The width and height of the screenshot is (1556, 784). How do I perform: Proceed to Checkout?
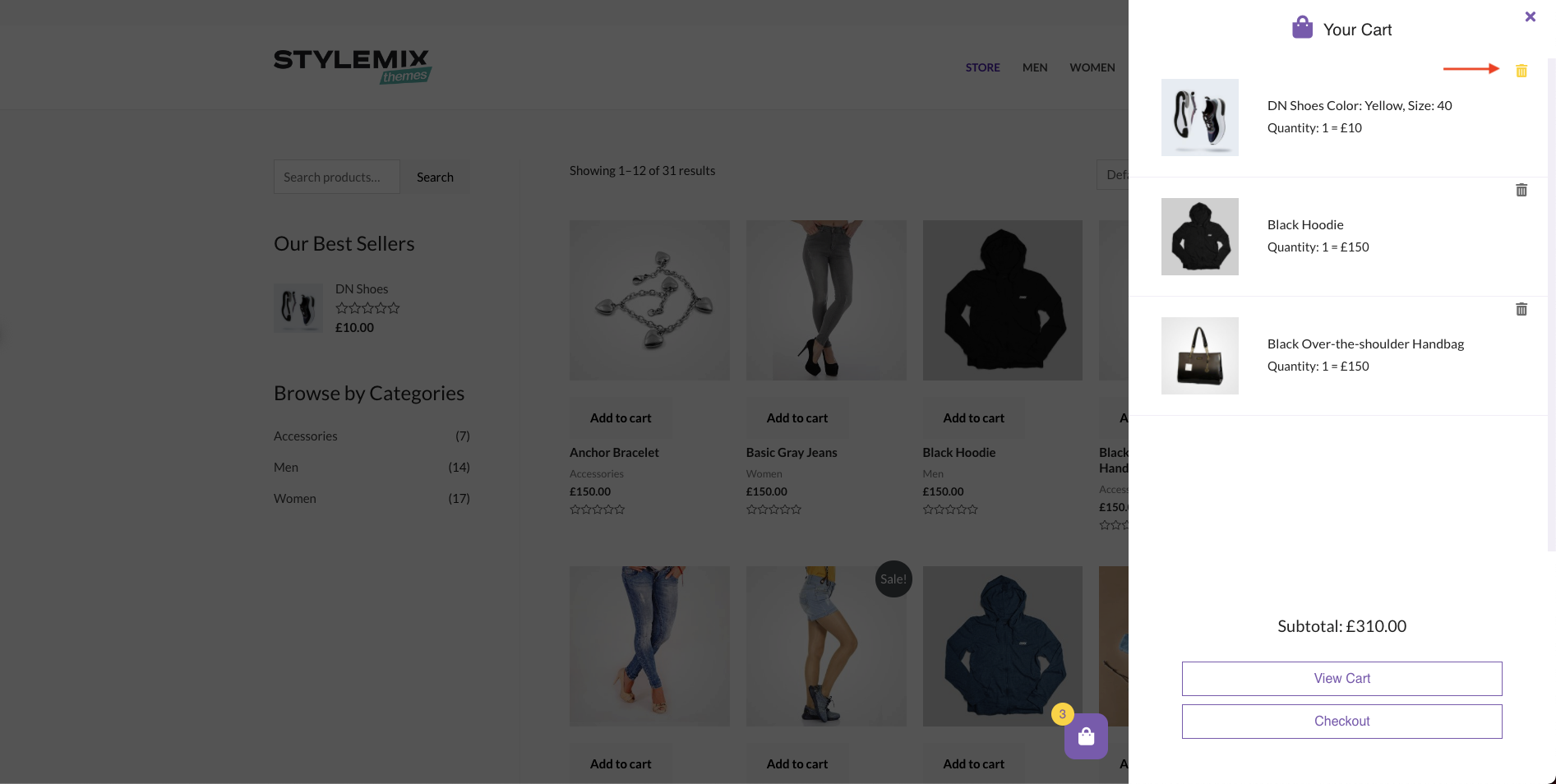[1342, 722]
